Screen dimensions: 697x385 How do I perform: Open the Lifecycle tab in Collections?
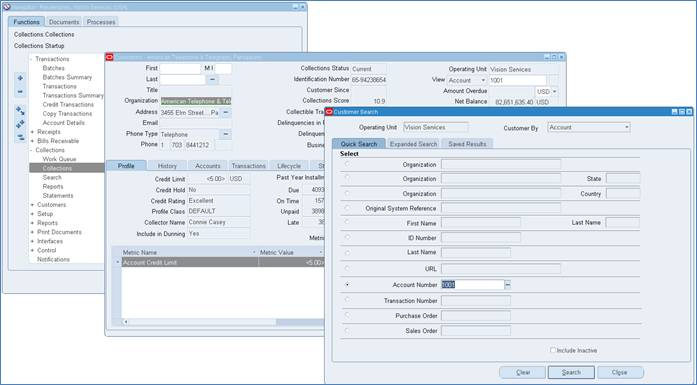coord(289,166)
